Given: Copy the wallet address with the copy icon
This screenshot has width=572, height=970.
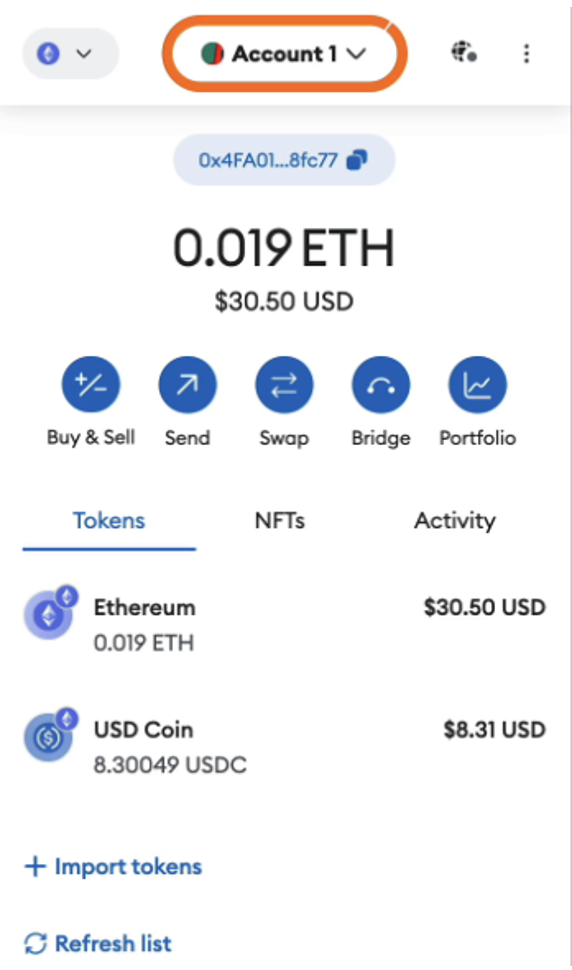Looking at the screenshot, I should 357,160.
